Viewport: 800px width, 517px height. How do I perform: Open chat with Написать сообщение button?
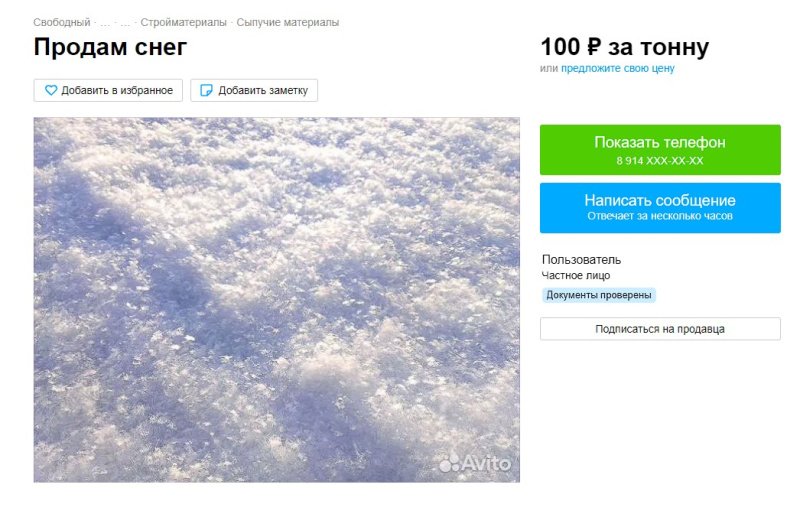[660, 208]
